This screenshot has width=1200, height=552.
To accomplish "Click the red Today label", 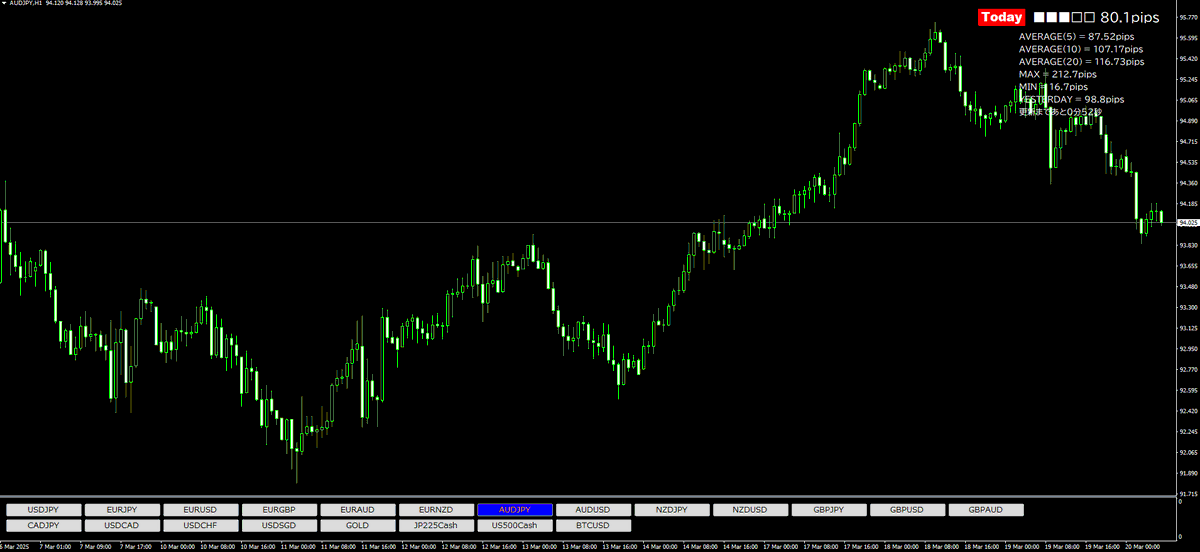I will 1002,17.
